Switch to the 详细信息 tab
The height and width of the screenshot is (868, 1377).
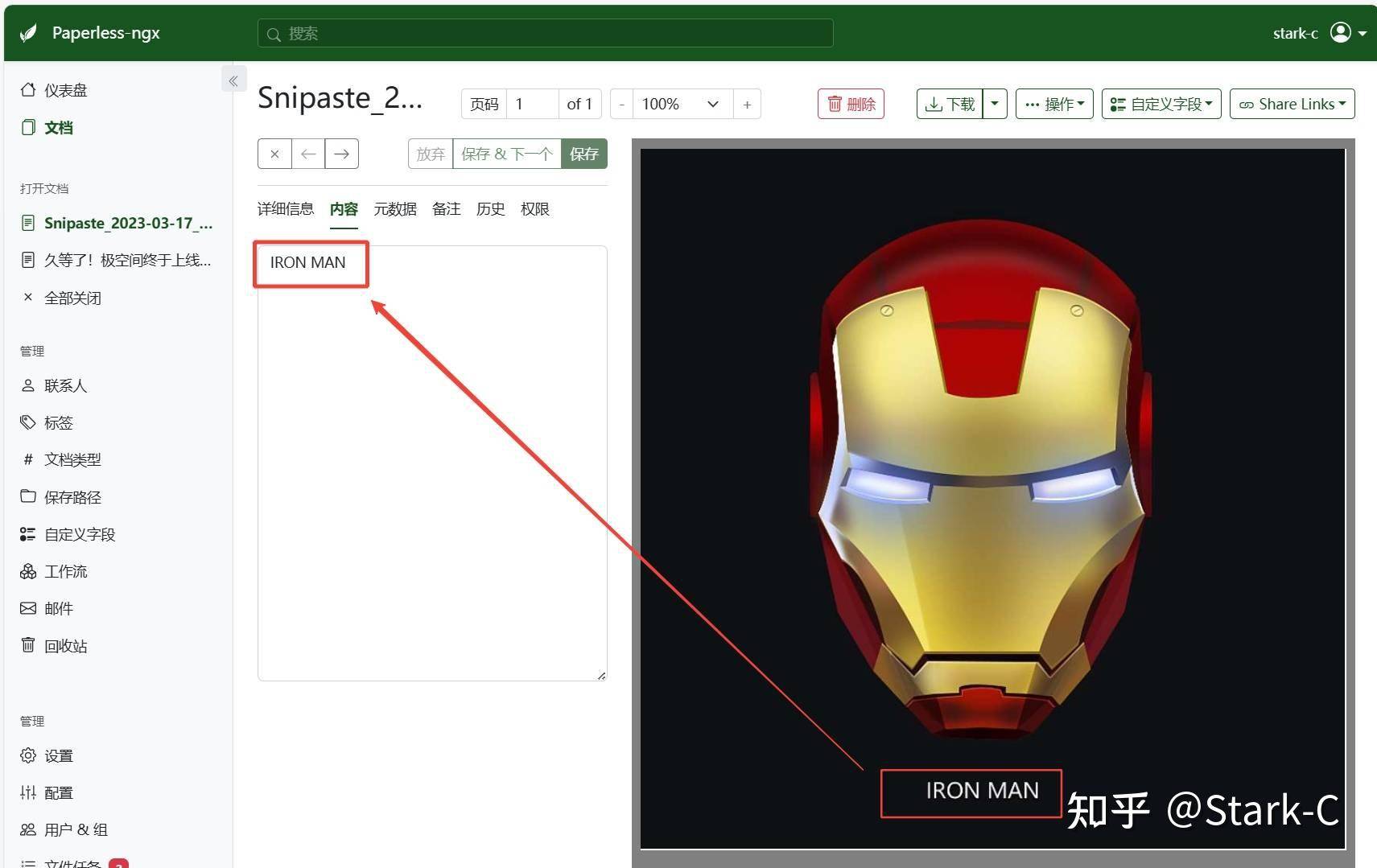click(286, 209)
